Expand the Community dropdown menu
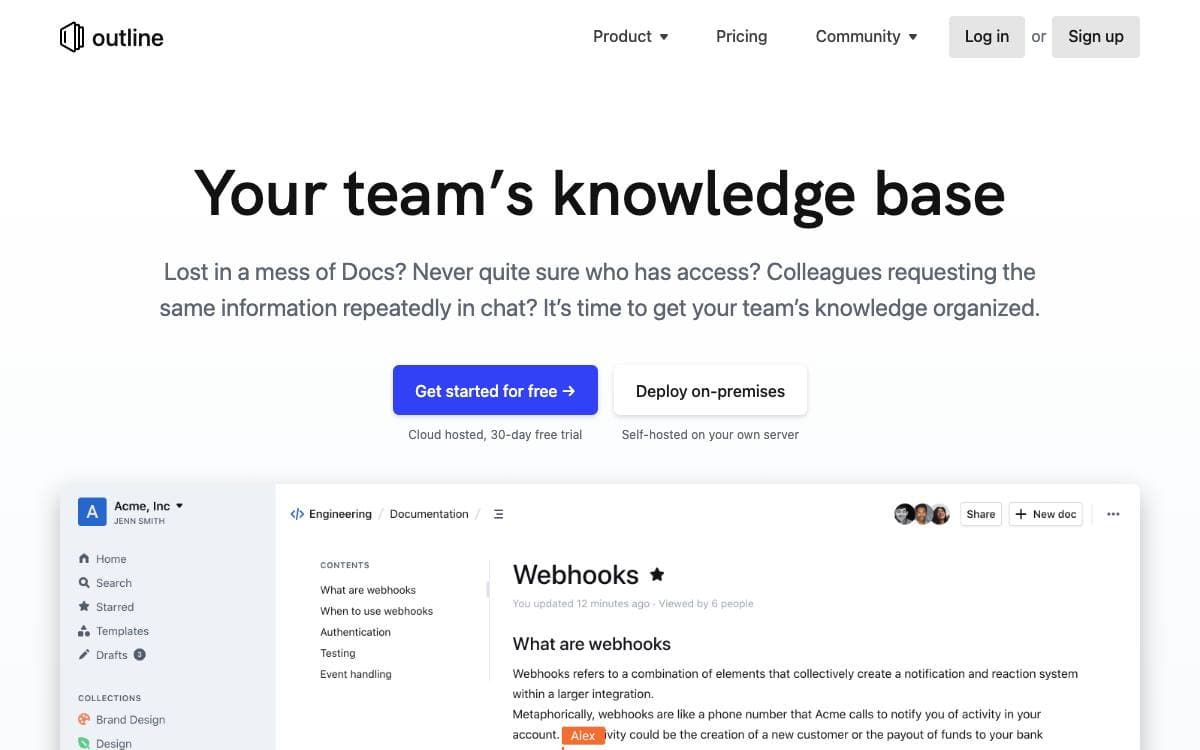Screen dimensions: 1200x750 pos(866,37)
